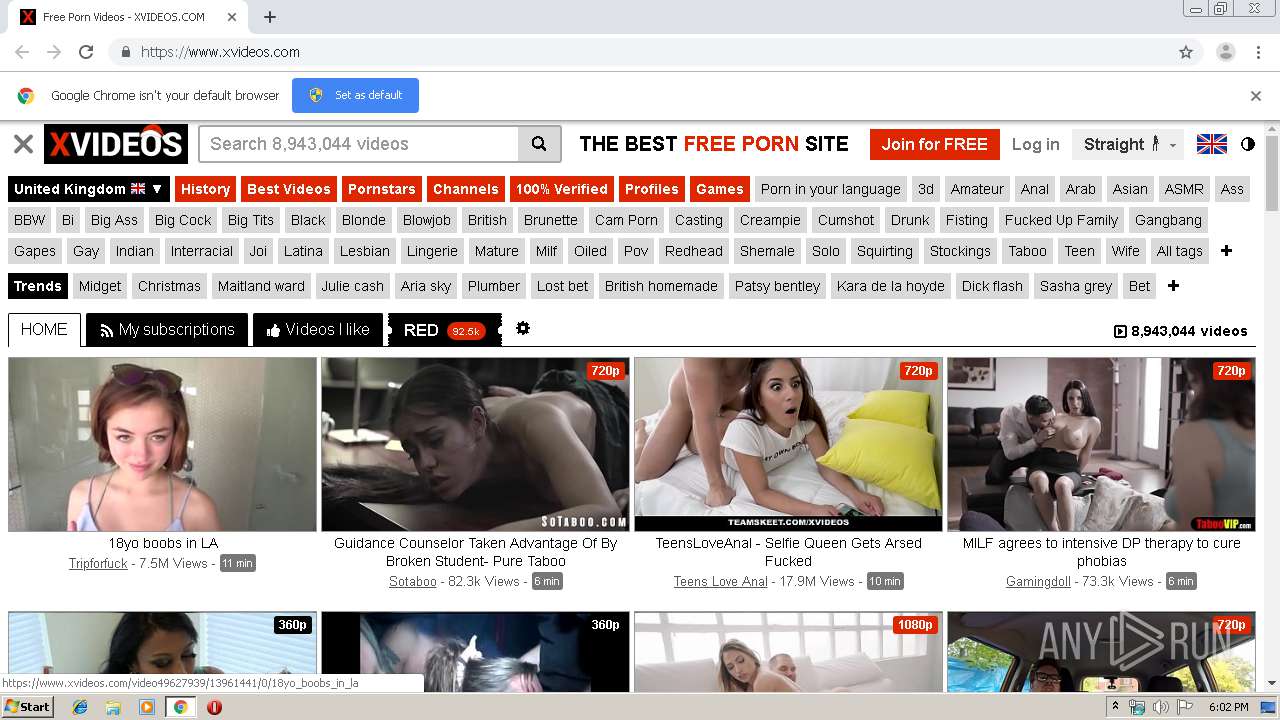Screen dimensions: 1280x720
Task: Click the 6:02 PM system clock
Action: (x=1228, y=707)
